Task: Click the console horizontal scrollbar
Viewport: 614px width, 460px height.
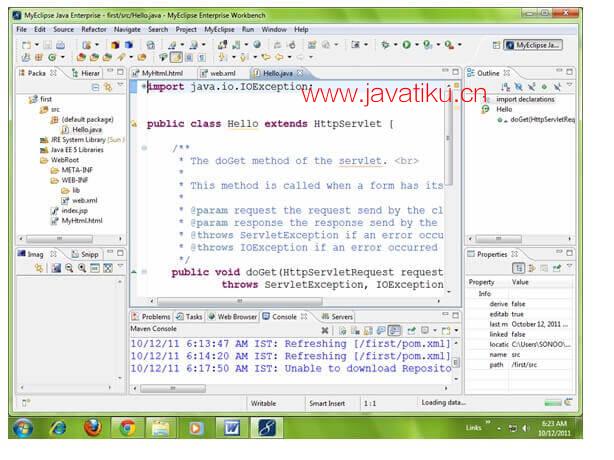Action: [173, 388]
